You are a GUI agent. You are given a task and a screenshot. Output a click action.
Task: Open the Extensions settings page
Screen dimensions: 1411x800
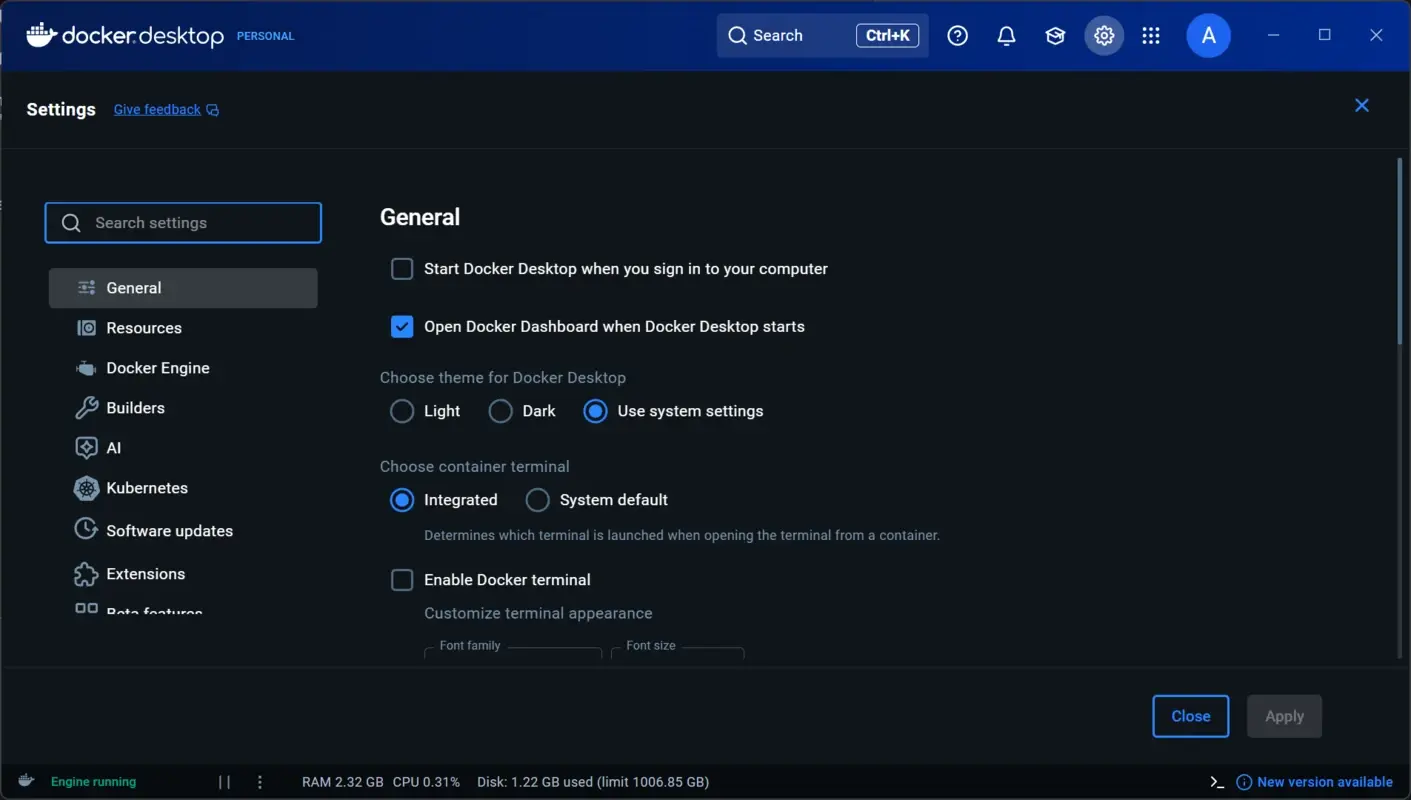[145, 573]
